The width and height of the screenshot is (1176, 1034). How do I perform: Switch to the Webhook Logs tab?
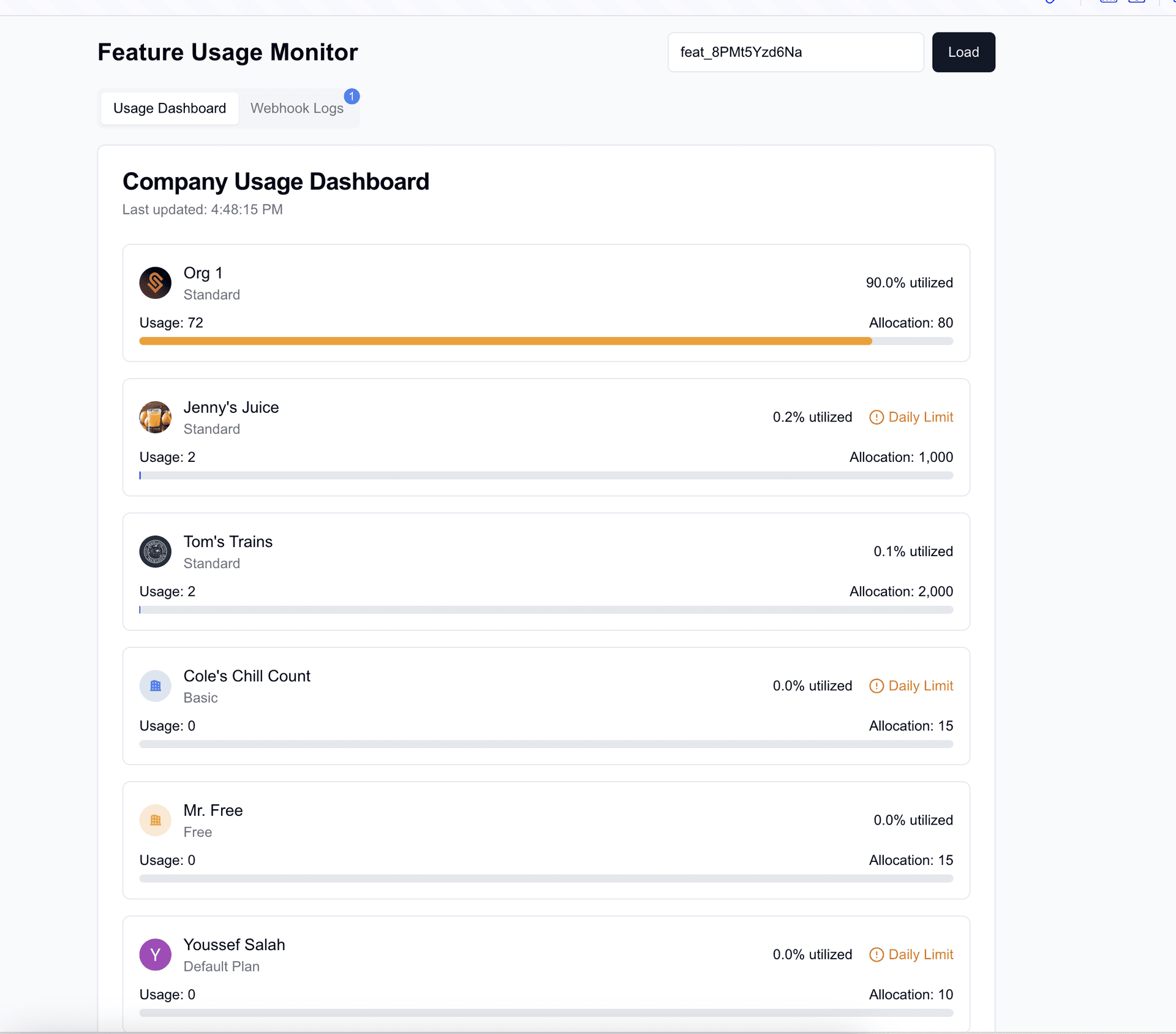[297, 108]
